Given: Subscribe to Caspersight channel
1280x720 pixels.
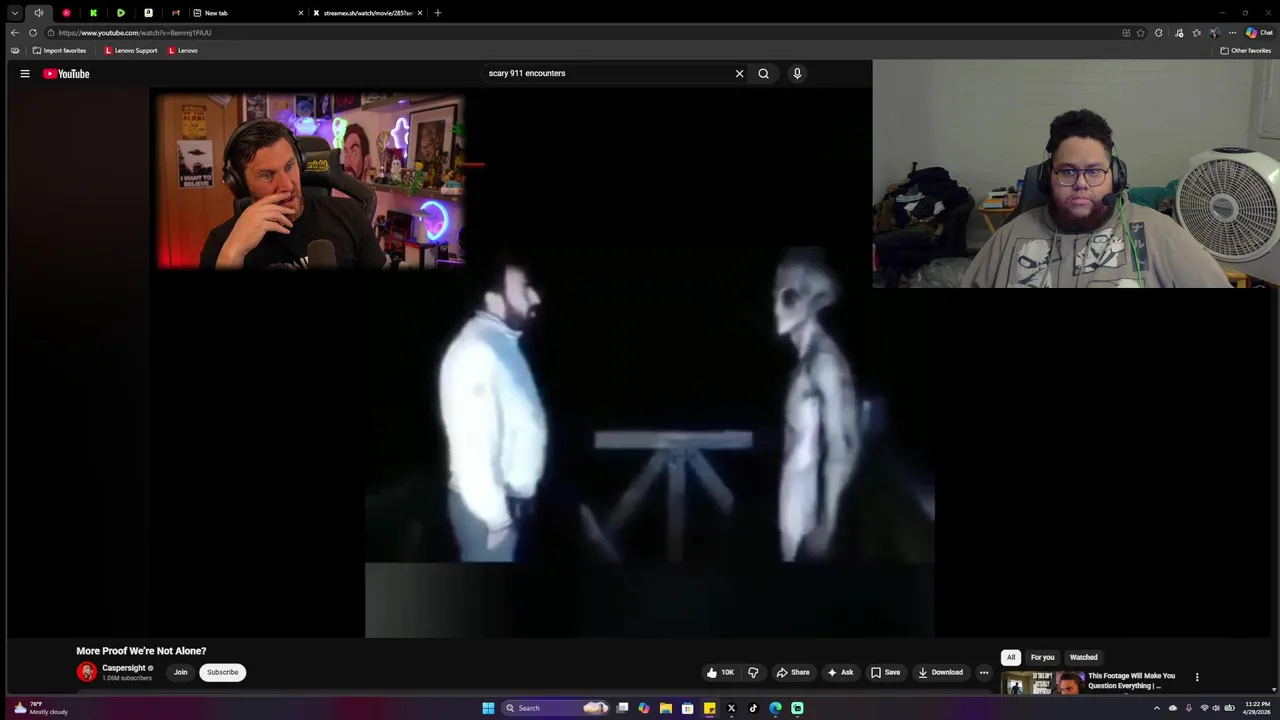Looking at the screenshot, I should click(x=222, y=672).
